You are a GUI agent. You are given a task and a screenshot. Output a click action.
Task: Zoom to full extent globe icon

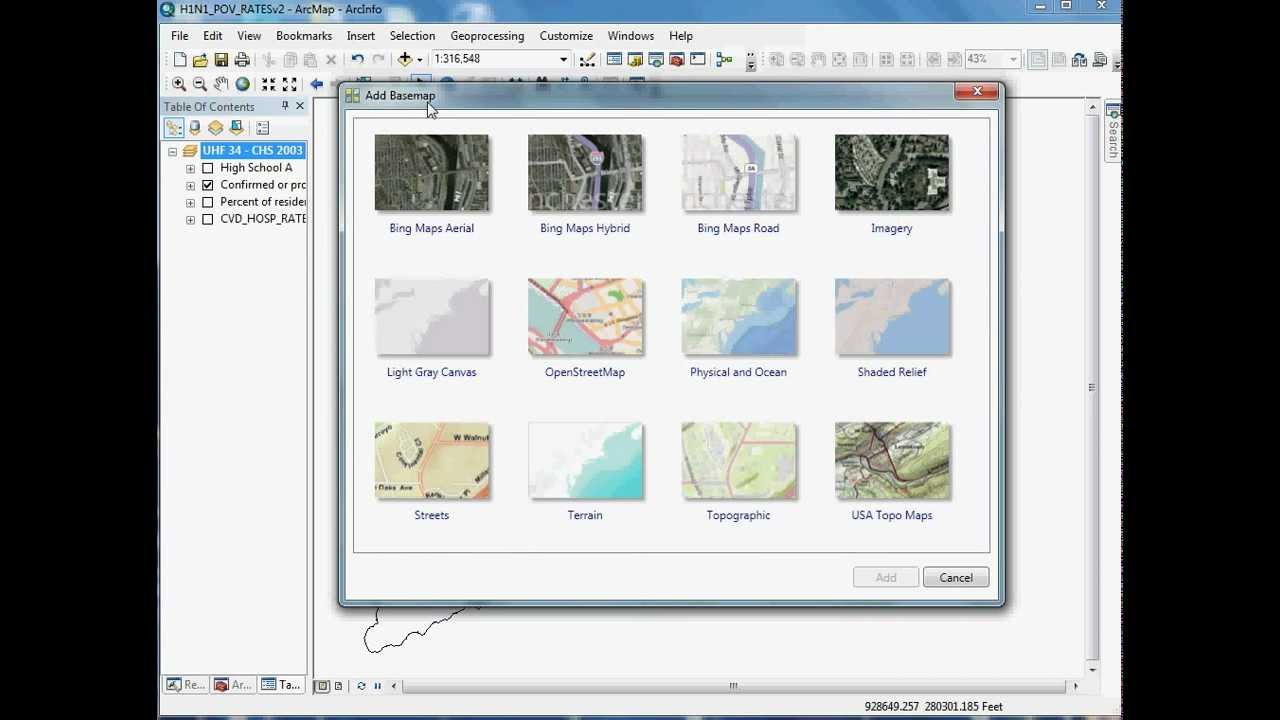click(242, 84)
